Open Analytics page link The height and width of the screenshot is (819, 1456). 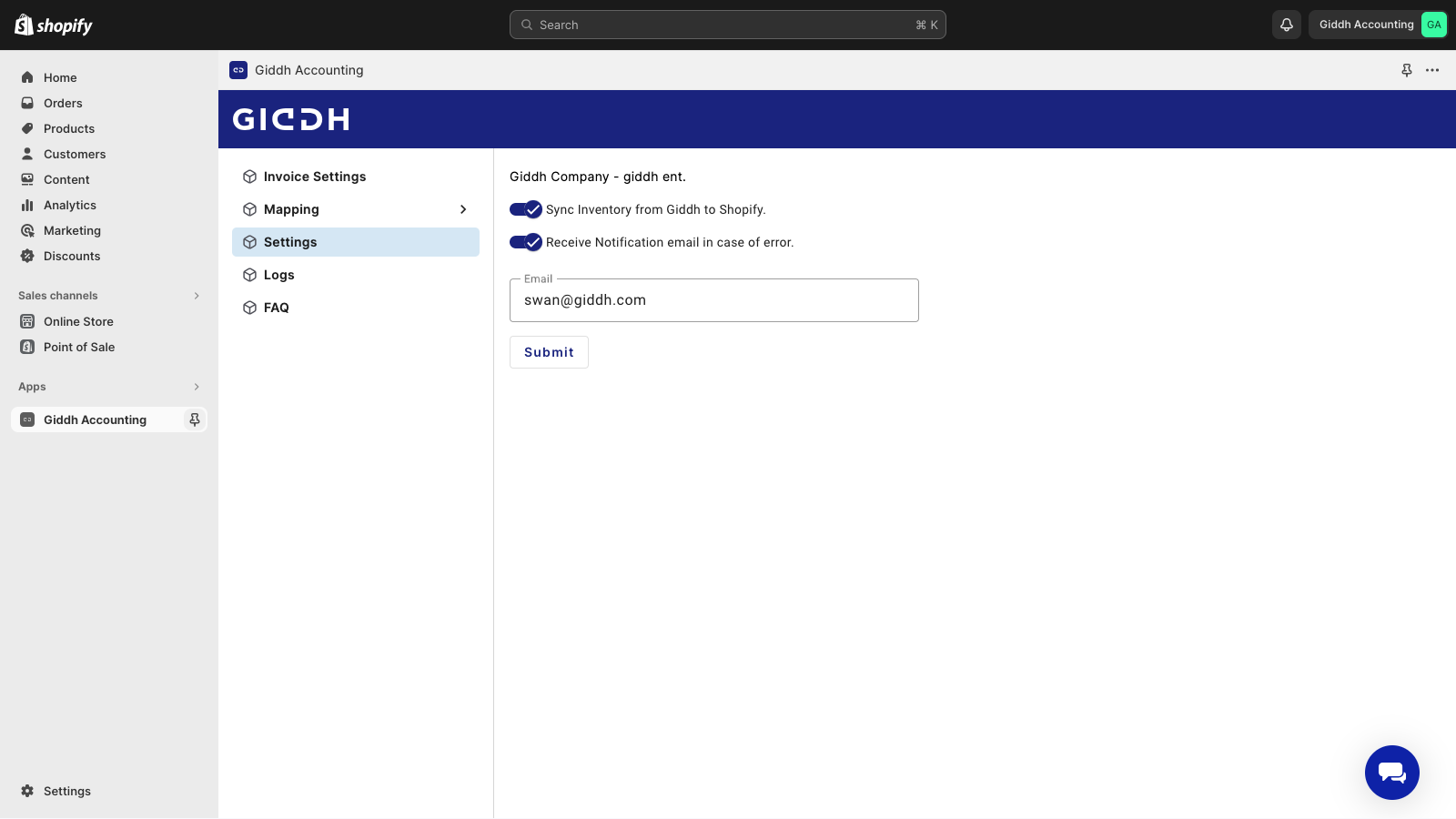click(x=109, y=205)
